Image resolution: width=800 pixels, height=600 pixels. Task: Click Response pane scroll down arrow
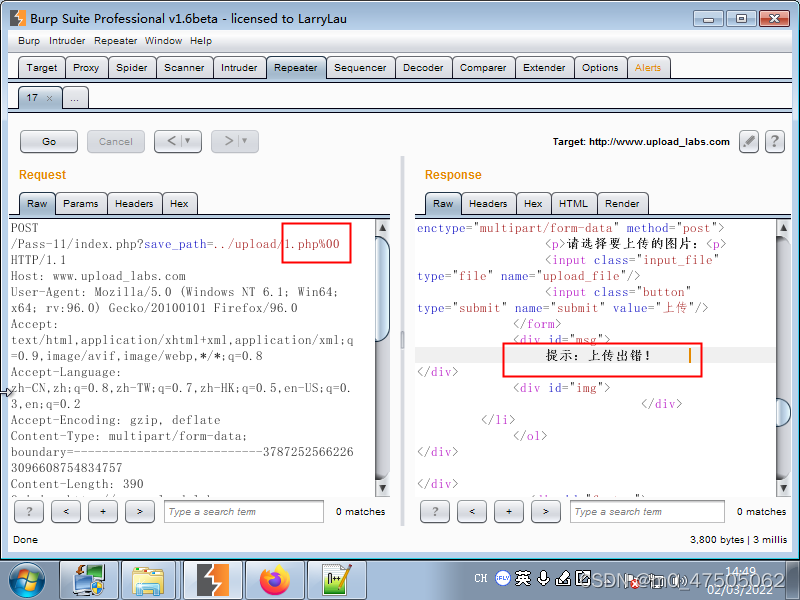(783, 488)
